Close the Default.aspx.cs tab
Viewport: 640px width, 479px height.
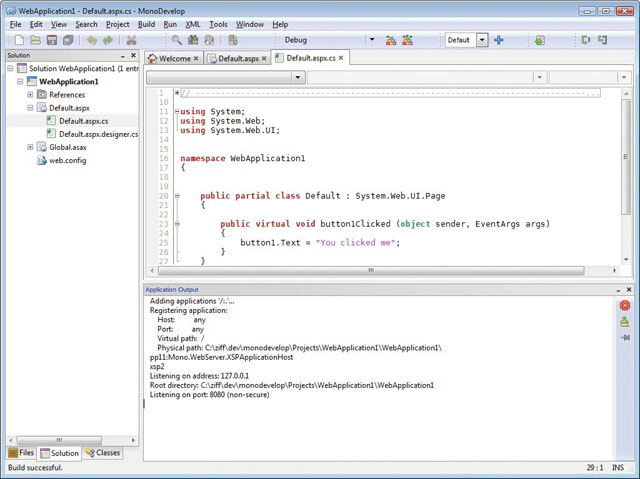click(x=341, y=58)
